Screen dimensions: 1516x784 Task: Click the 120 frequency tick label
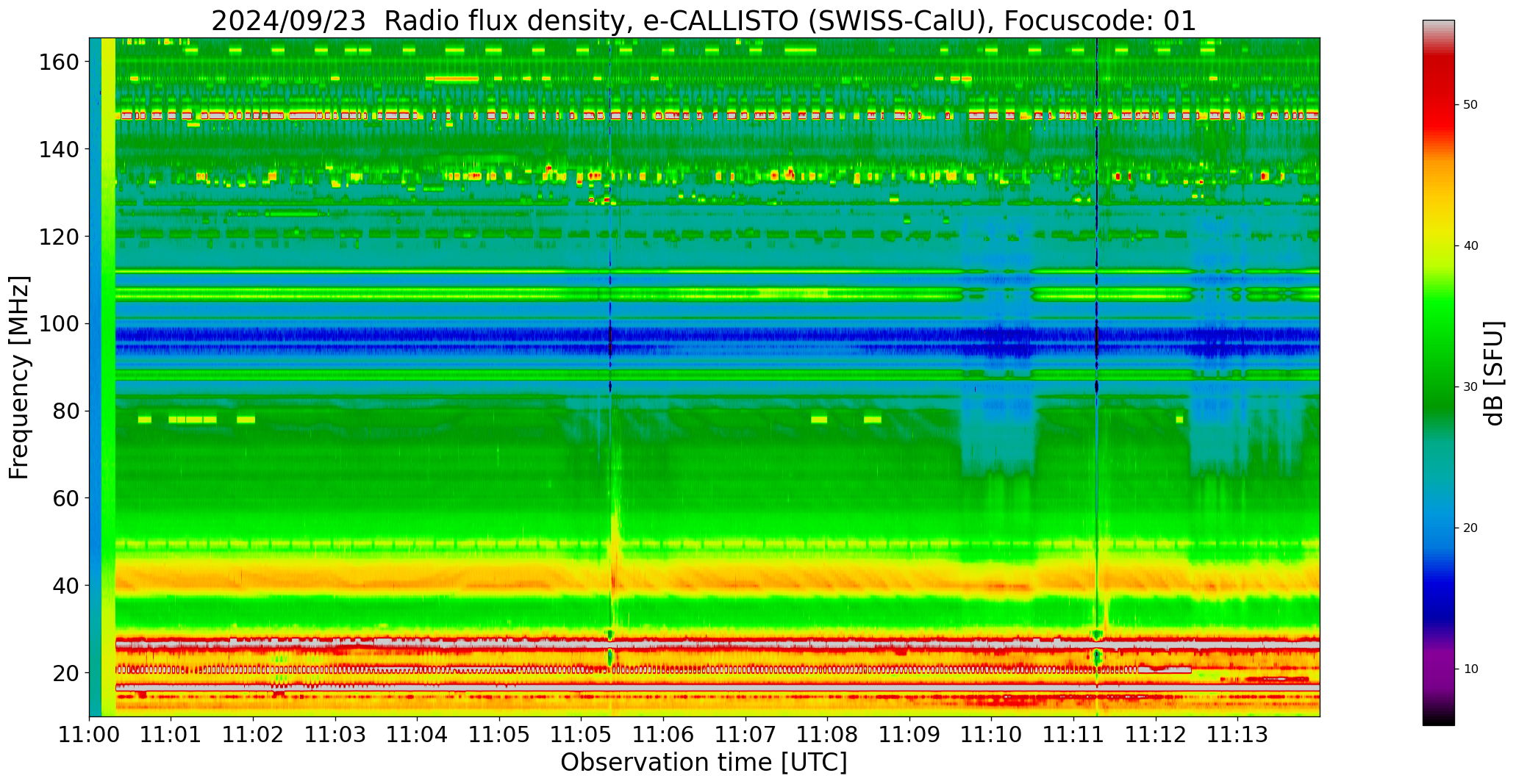[x=58, y=237]
